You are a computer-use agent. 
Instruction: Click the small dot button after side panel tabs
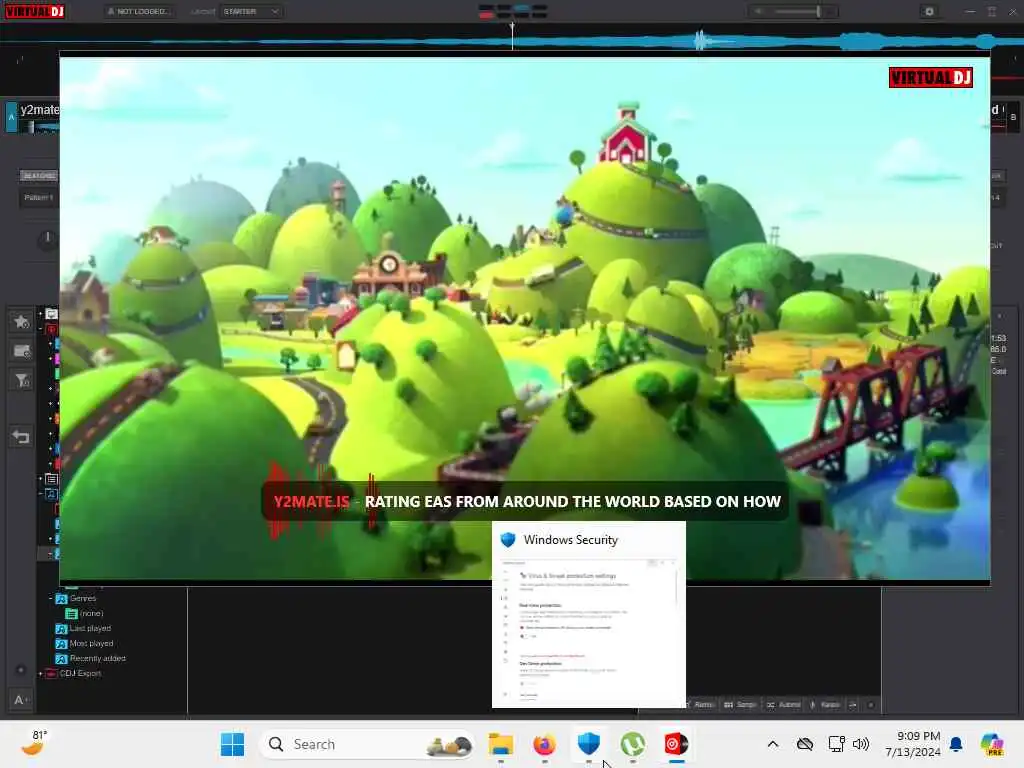871,705
